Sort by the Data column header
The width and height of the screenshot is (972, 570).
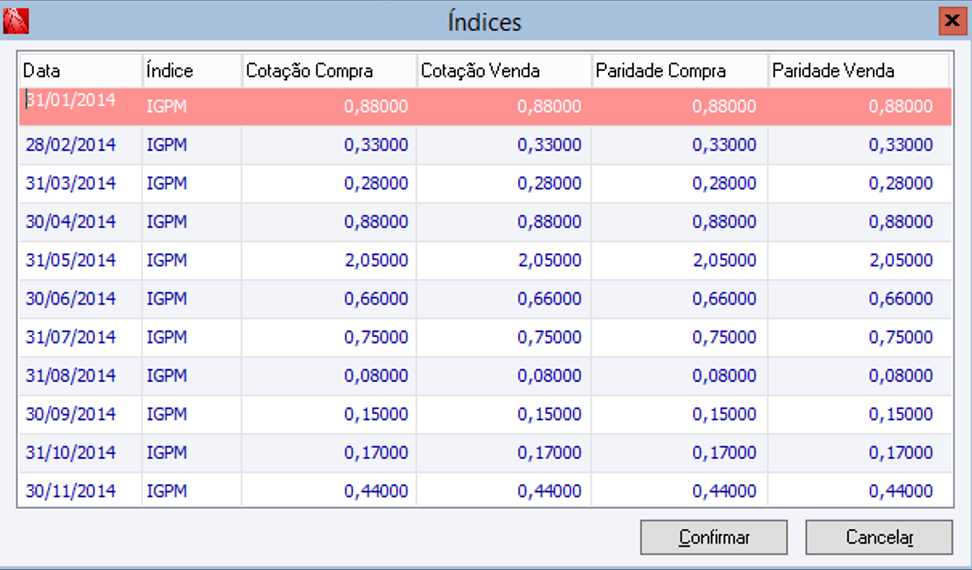point(81,71)
